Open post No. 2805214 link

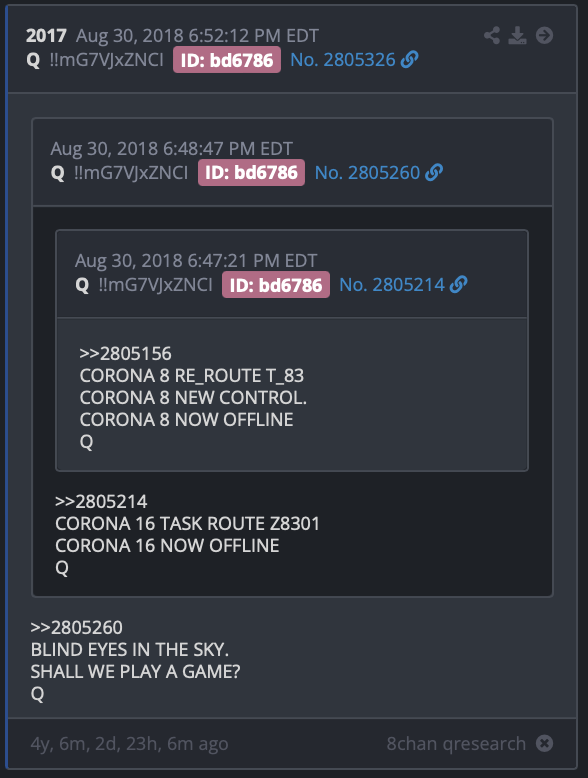392,285
